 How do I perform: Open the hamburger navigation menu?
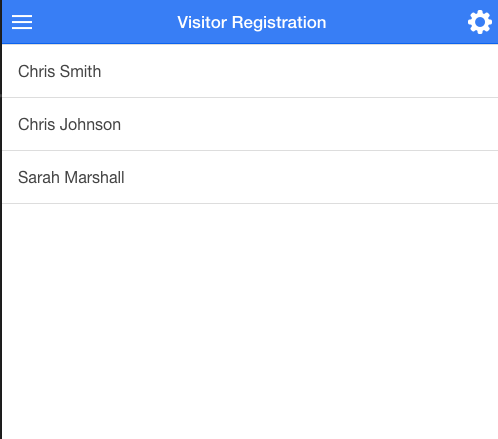point(22,22)
